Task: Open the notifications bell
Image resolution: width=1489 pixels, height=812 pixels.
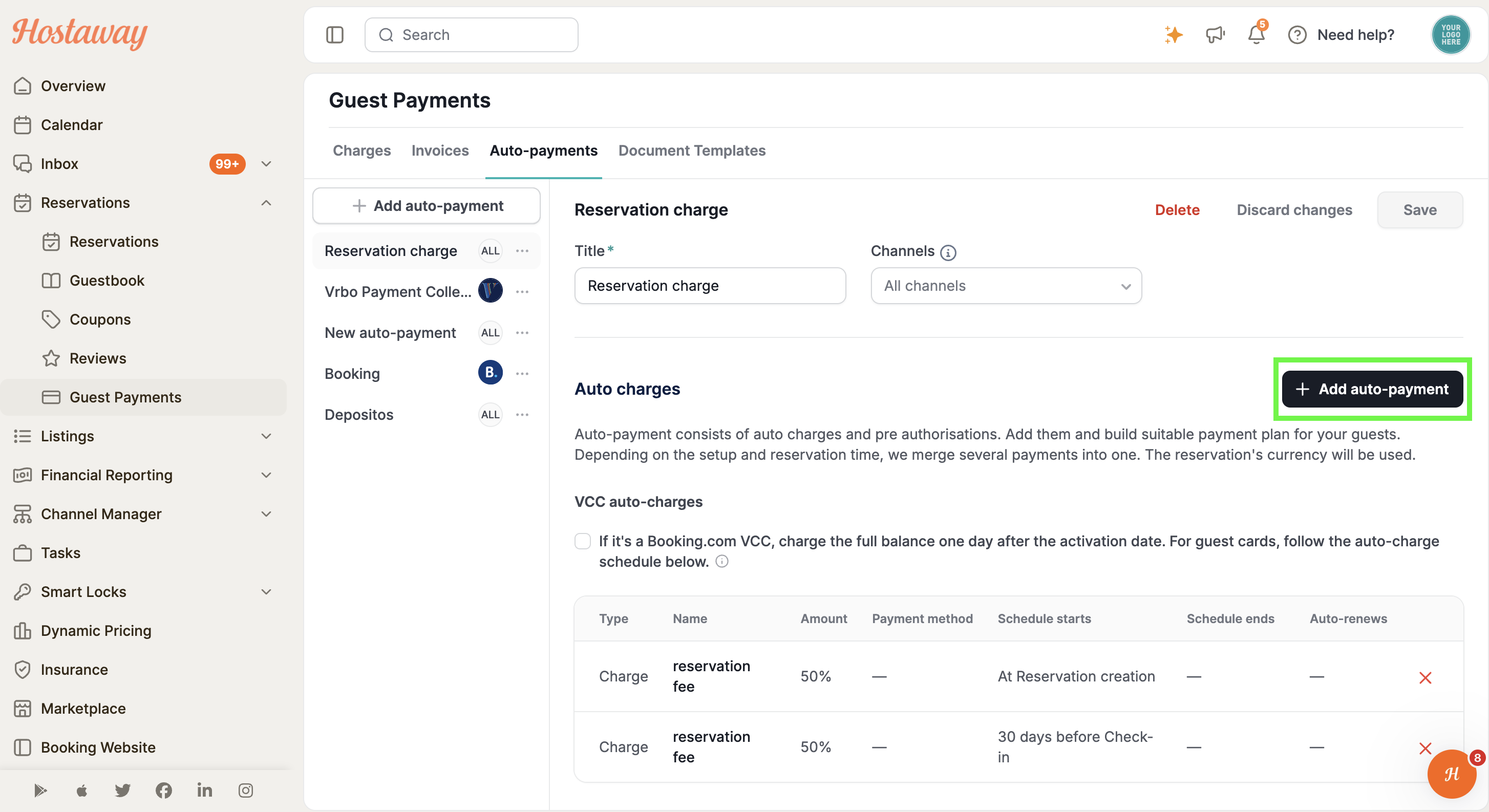Action: coord(1256,35)
